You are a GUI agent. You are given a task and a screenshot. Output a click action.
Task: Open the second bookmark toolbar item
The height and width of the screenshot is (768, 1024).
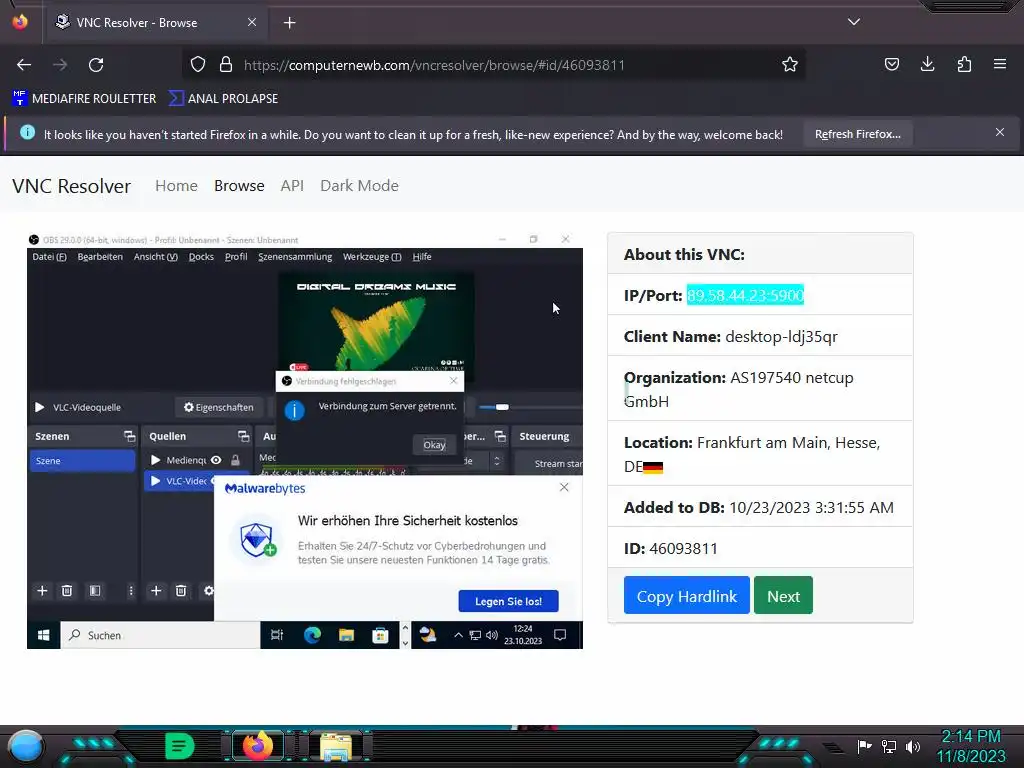(223, 99)
